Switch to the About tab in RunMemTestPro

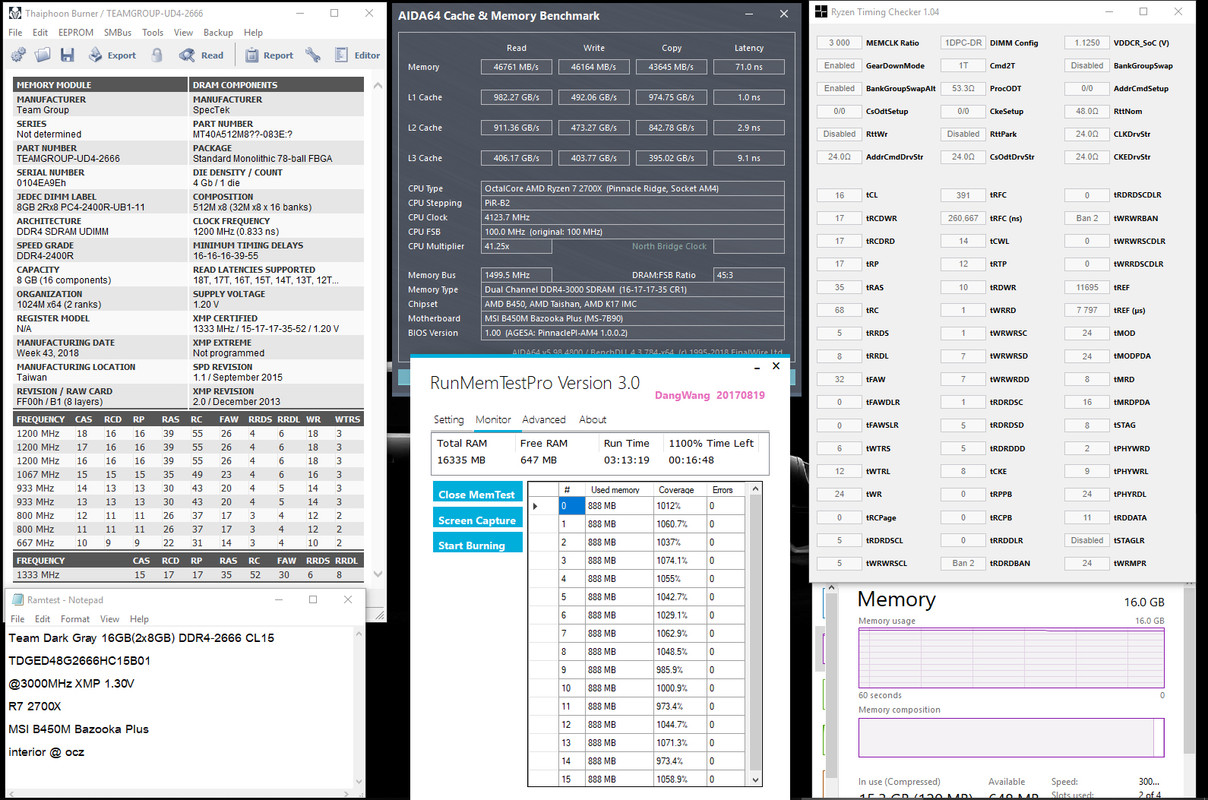pos(593,420)
